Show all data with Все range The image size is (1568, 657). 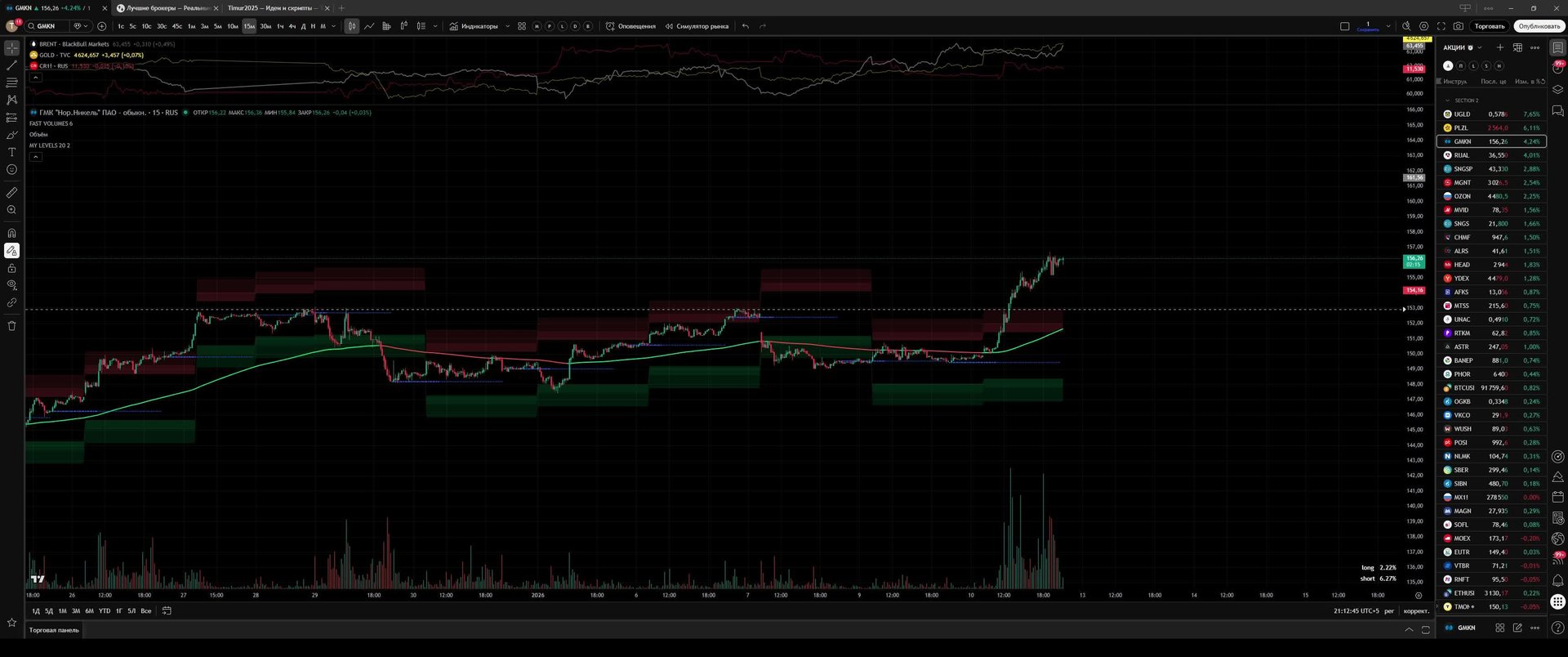point(146,610)
